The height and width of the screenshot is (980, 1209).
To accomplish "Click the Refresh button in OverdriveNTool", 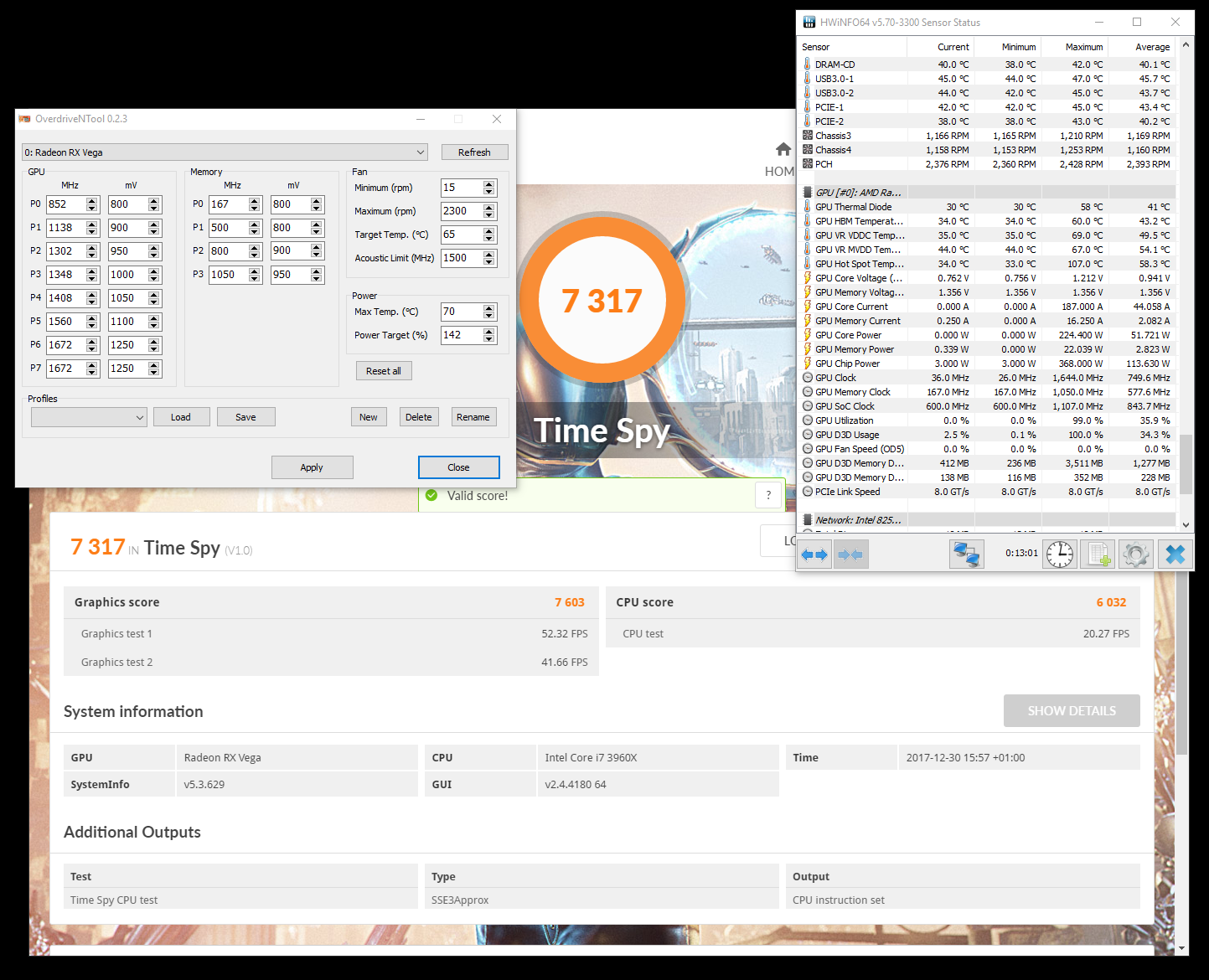I will (x=474, y=152).
